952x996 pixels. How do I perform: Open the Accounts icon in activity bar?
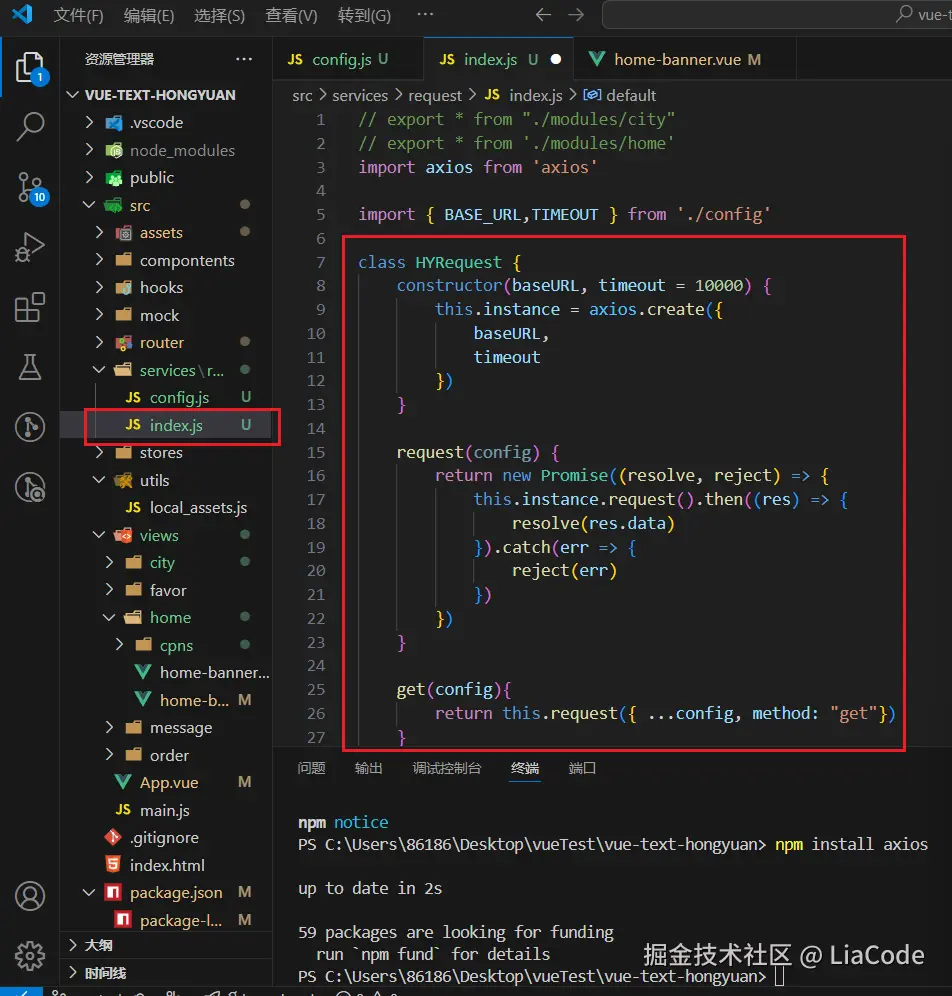coord(30,896)
